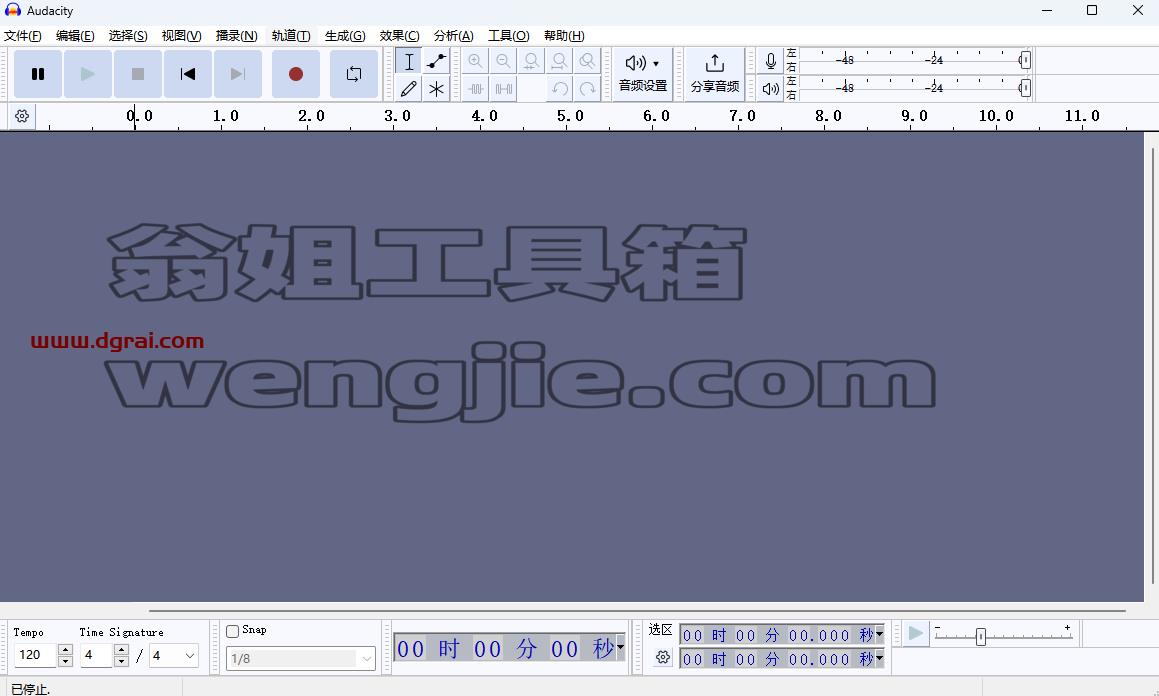Click Silence audio selection icon
This screenshot has width=1159, height=696.
point(503,89)
